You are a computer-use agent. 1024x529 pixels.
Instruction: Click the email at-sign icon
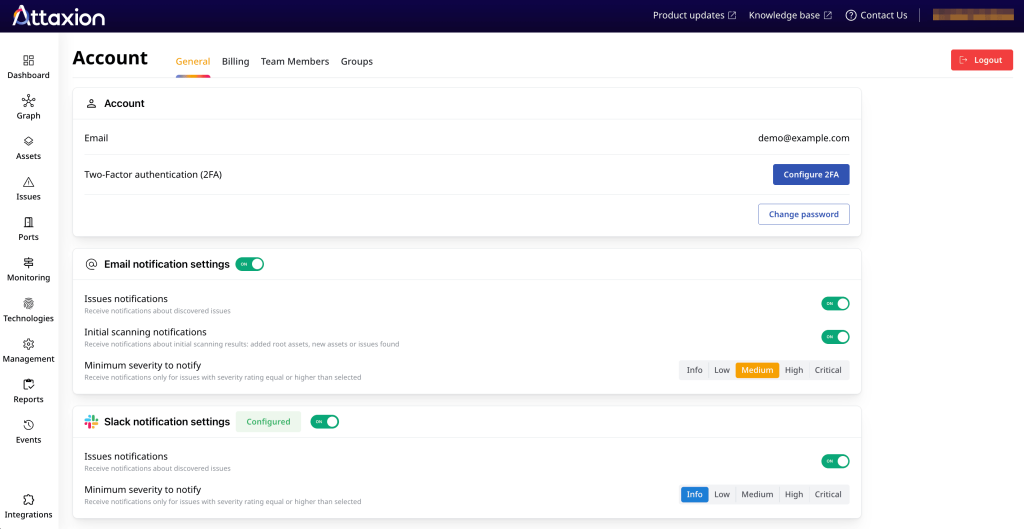[91, 264]
